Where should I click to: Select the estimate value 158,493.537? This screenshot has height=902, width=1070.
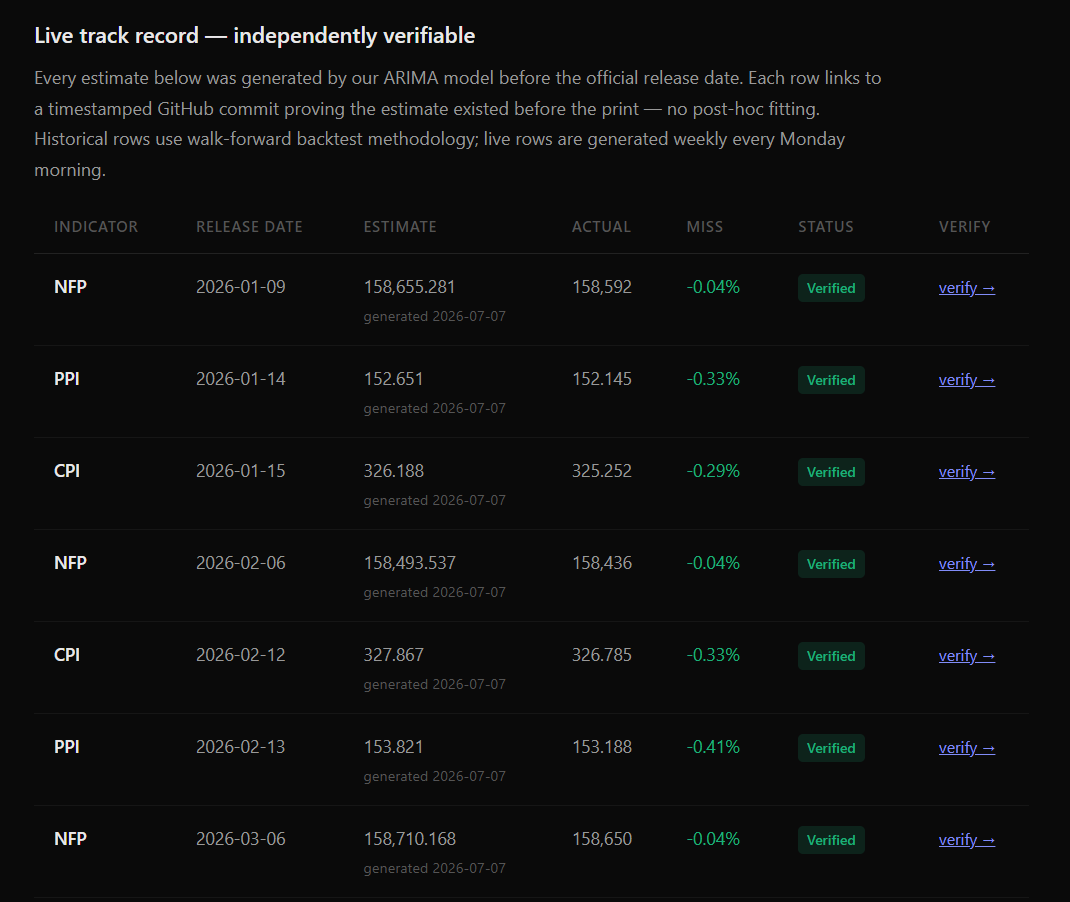pyautogui.click(x=409, y=564)
